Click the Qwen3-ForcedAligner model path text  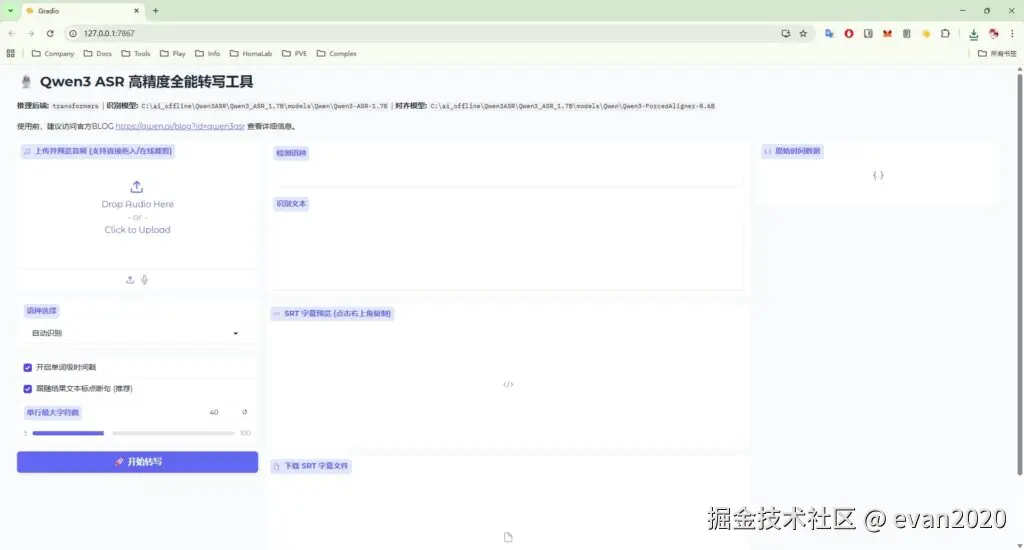pyautogui.click(x=572, y=106)
